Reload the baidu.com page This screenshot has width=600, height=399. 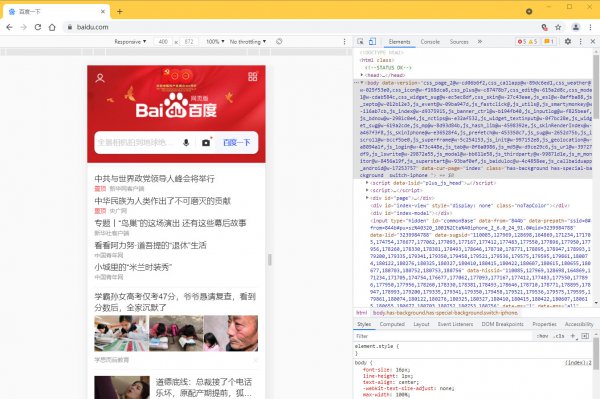pos(38,27)
